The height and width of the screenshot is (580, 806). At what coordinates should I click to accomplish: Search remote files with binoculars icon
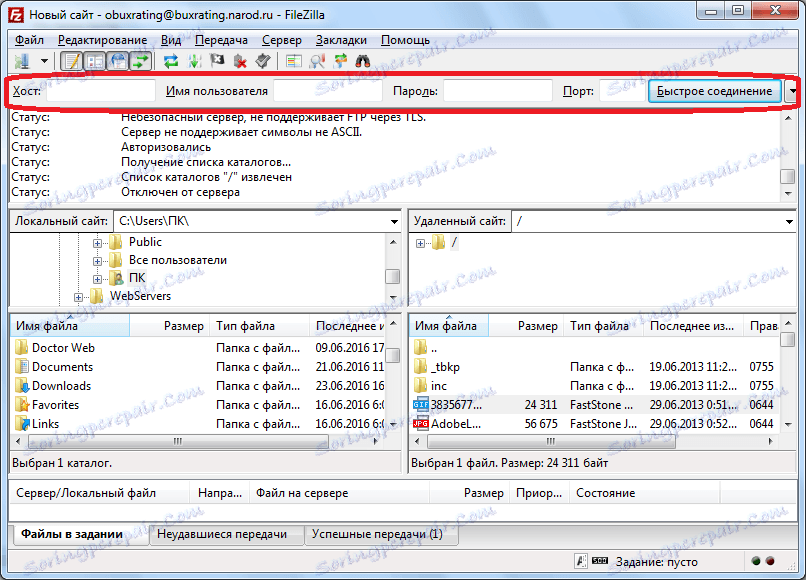[x=363, y=61]
